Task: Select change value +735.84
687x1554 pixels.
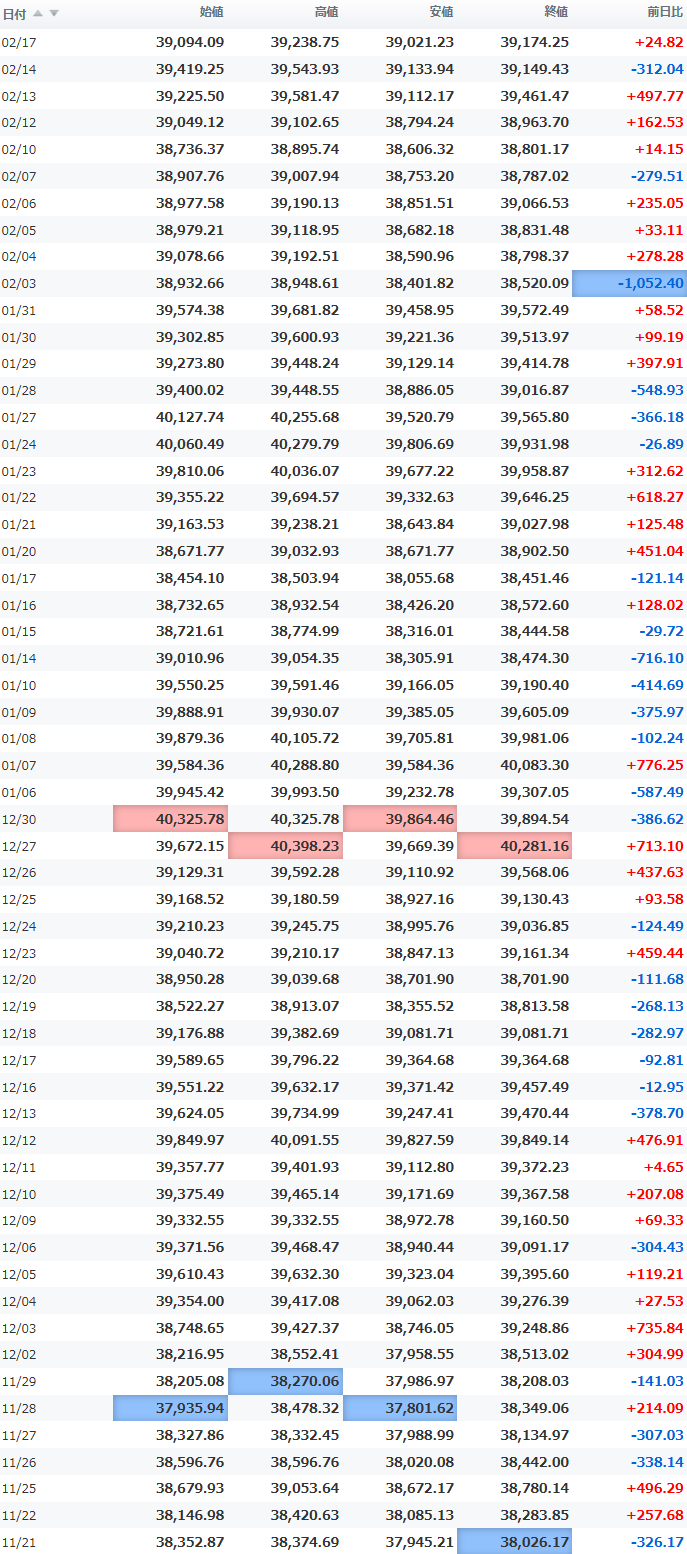Action: point(655,1328)
